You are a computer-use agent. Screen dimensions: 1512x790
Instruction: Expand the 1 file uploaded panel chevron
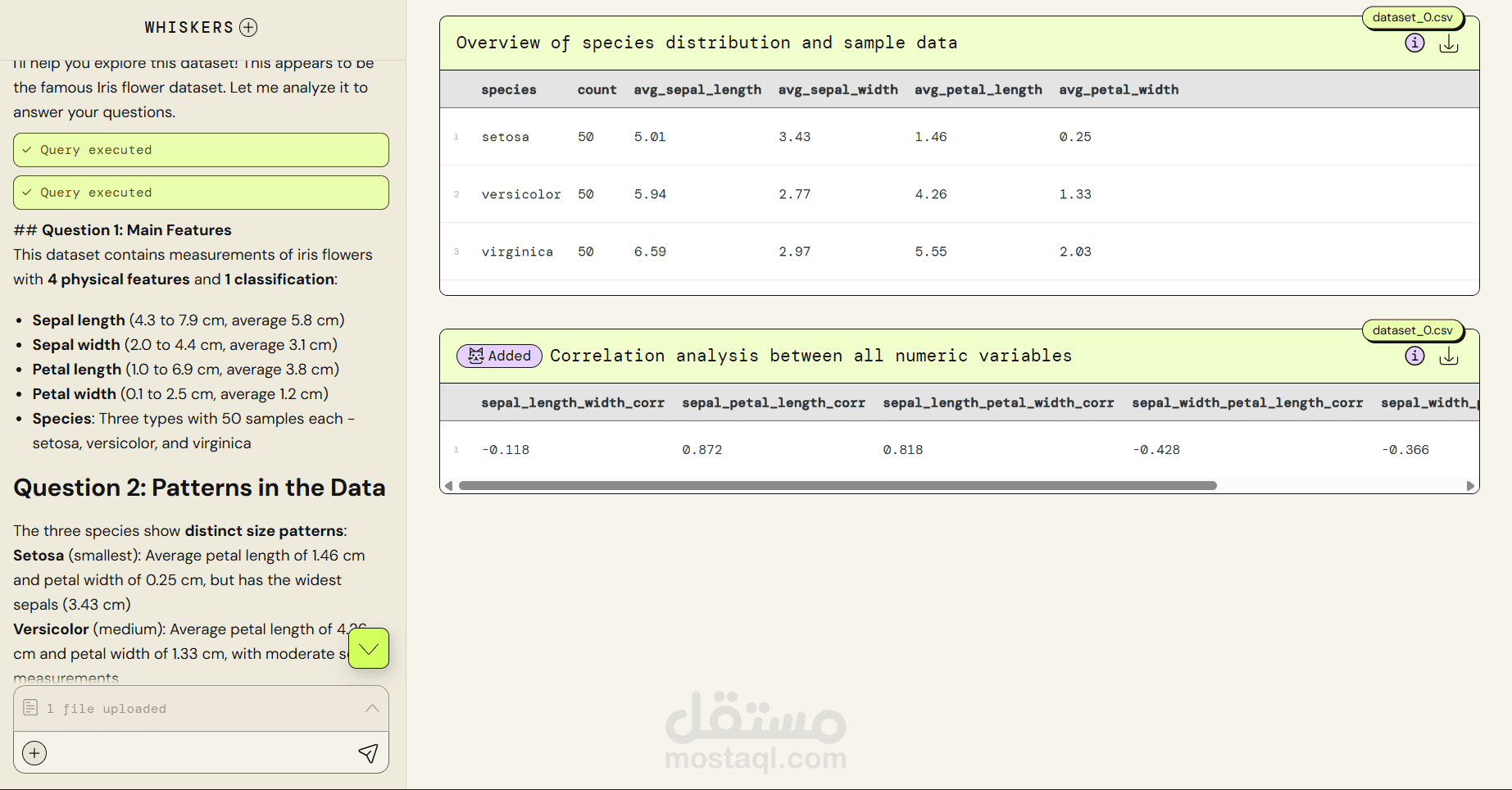[x=372, y=708]
